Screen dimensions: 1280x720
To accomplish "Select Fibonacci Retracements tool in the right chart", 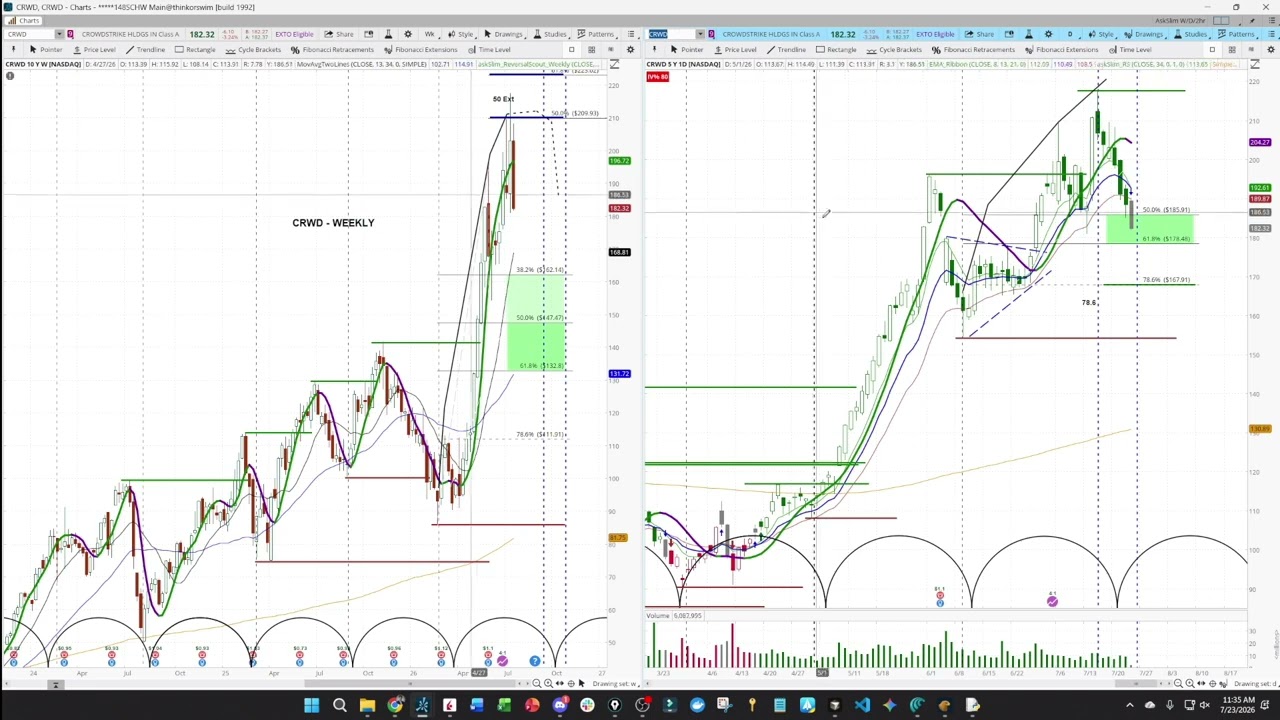I will (x=973, y=50).
